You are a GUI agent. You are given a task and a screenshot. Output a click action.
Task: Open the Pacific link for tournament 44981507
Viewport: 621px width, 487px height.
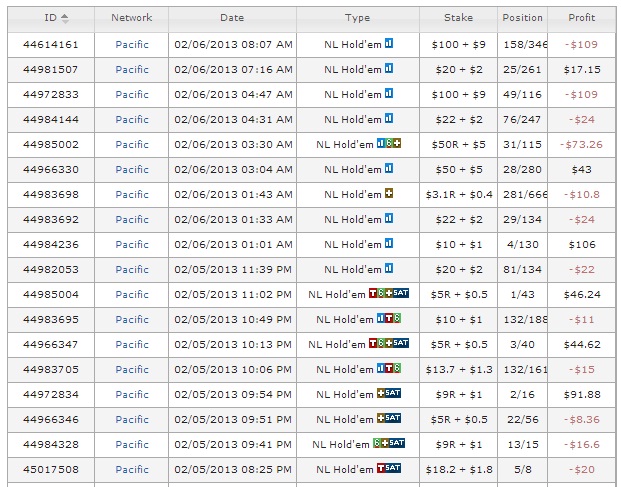132,70
